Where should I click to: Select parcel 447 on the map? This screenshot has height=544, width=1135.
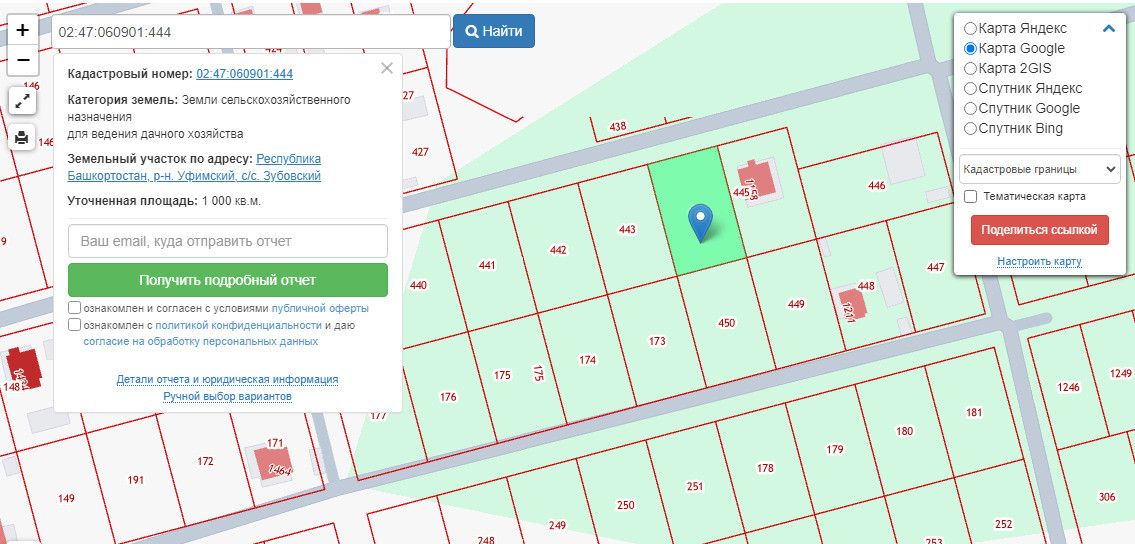[935, 267]
